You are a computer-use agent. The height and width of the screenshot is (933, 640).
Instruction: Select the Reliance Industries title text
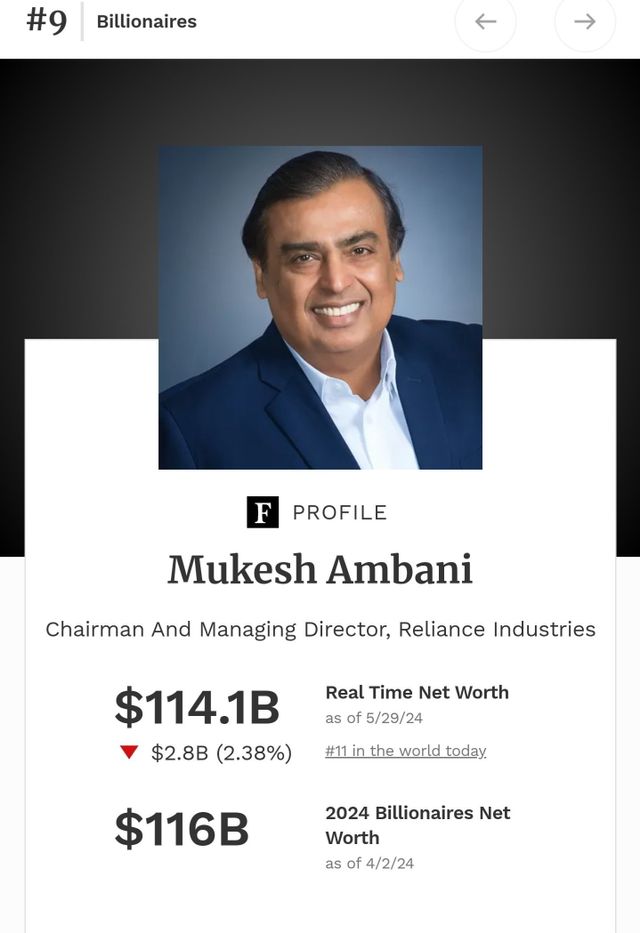coord(320,629)
